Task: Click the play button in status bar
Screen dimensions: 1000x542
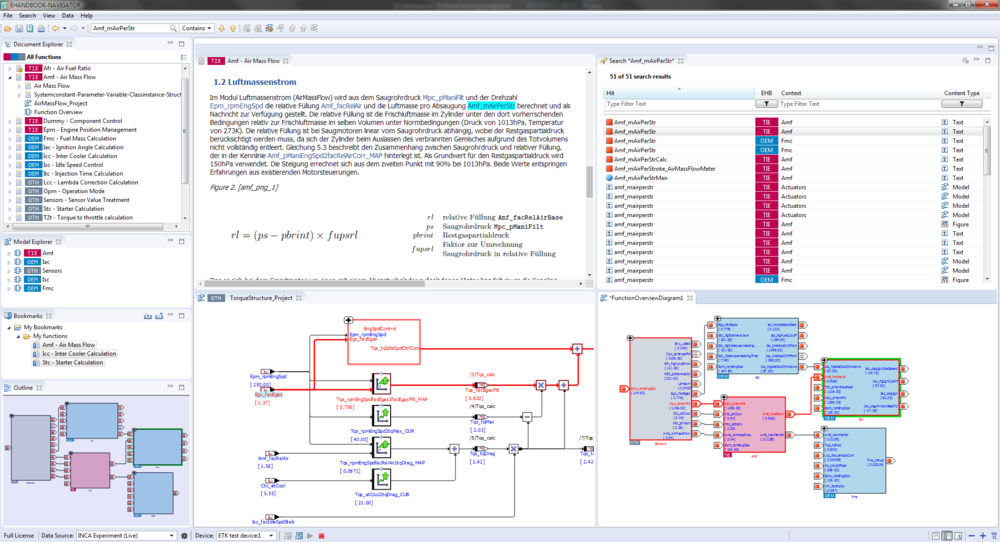Action: (310, 536)
